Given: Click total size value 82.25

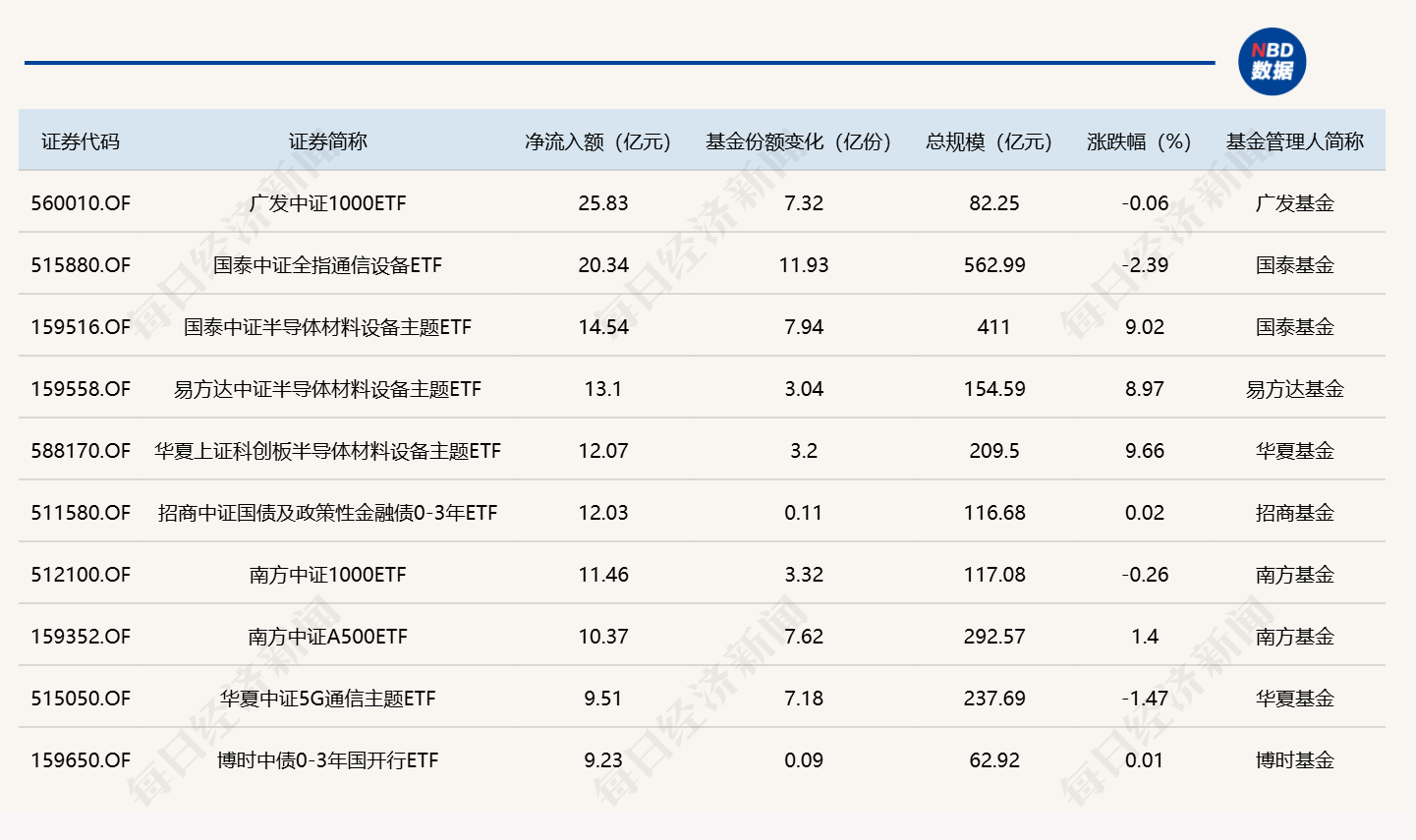Looking at the screenshot, I should click(x=994, y=203).
